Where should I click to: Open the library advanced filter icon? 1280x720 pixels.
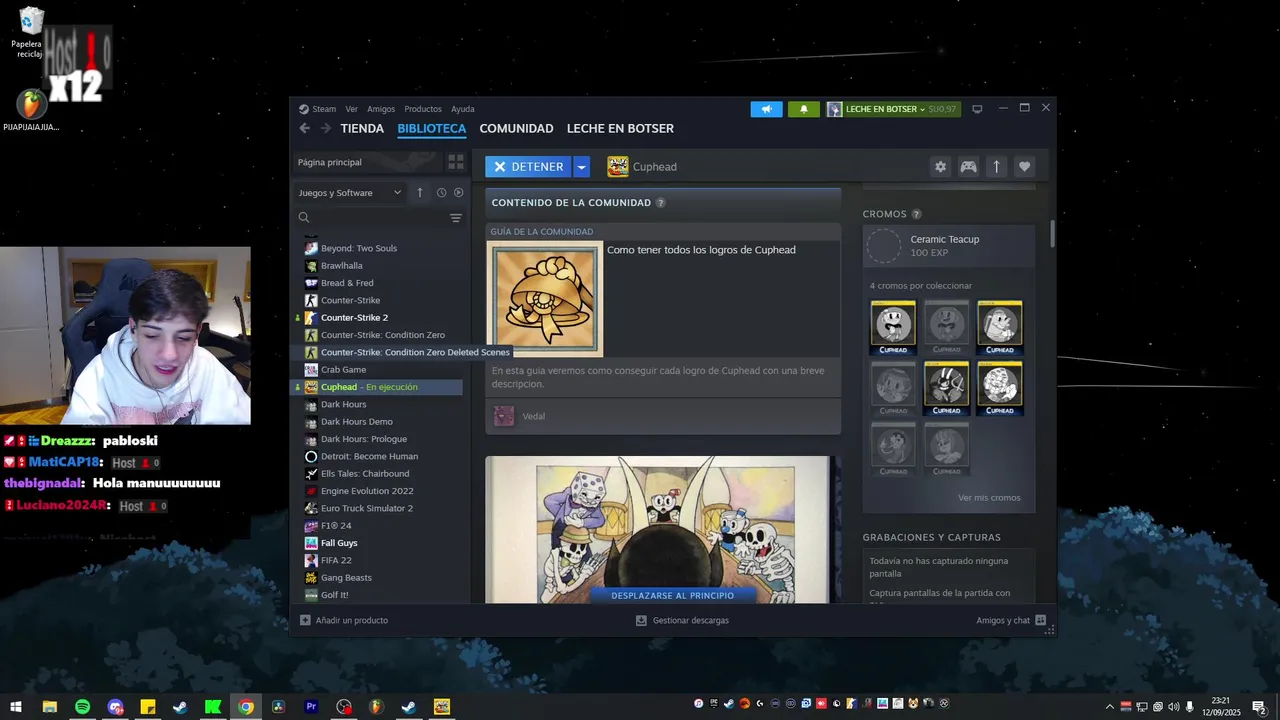pyautogui.click(x=456, y=218)
